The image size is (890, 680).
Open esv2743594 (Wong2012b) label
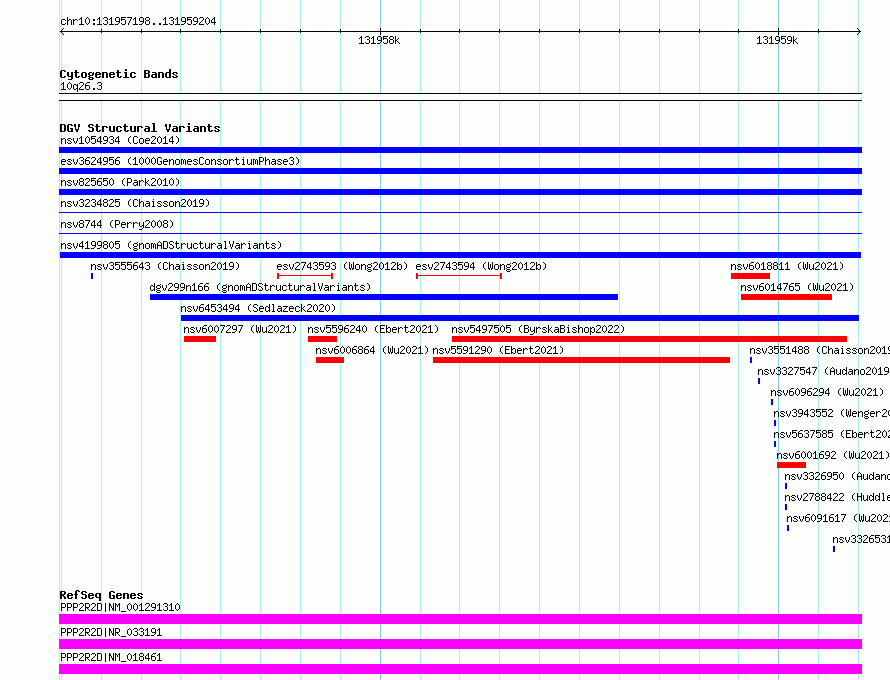click(481, 266)
